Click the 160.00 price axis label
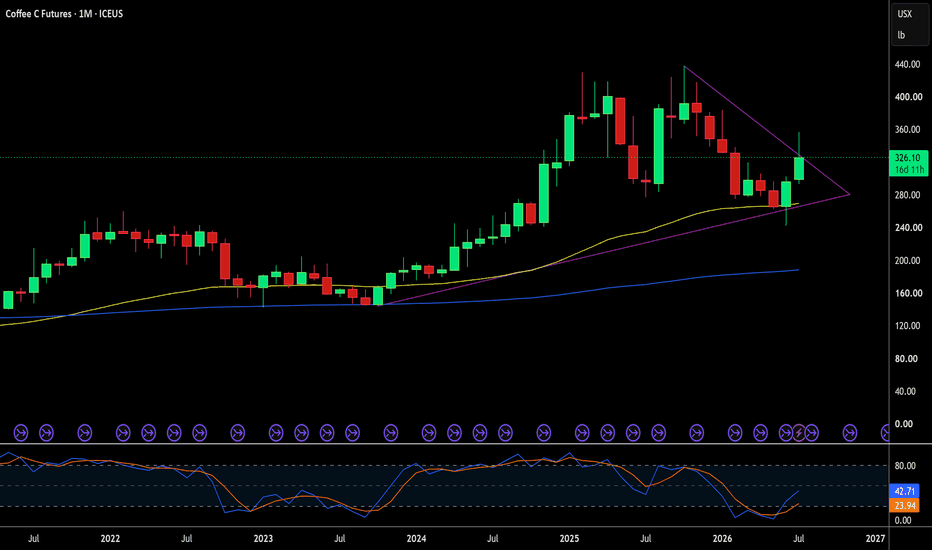932x550 pixels. (x=908, y=293)
